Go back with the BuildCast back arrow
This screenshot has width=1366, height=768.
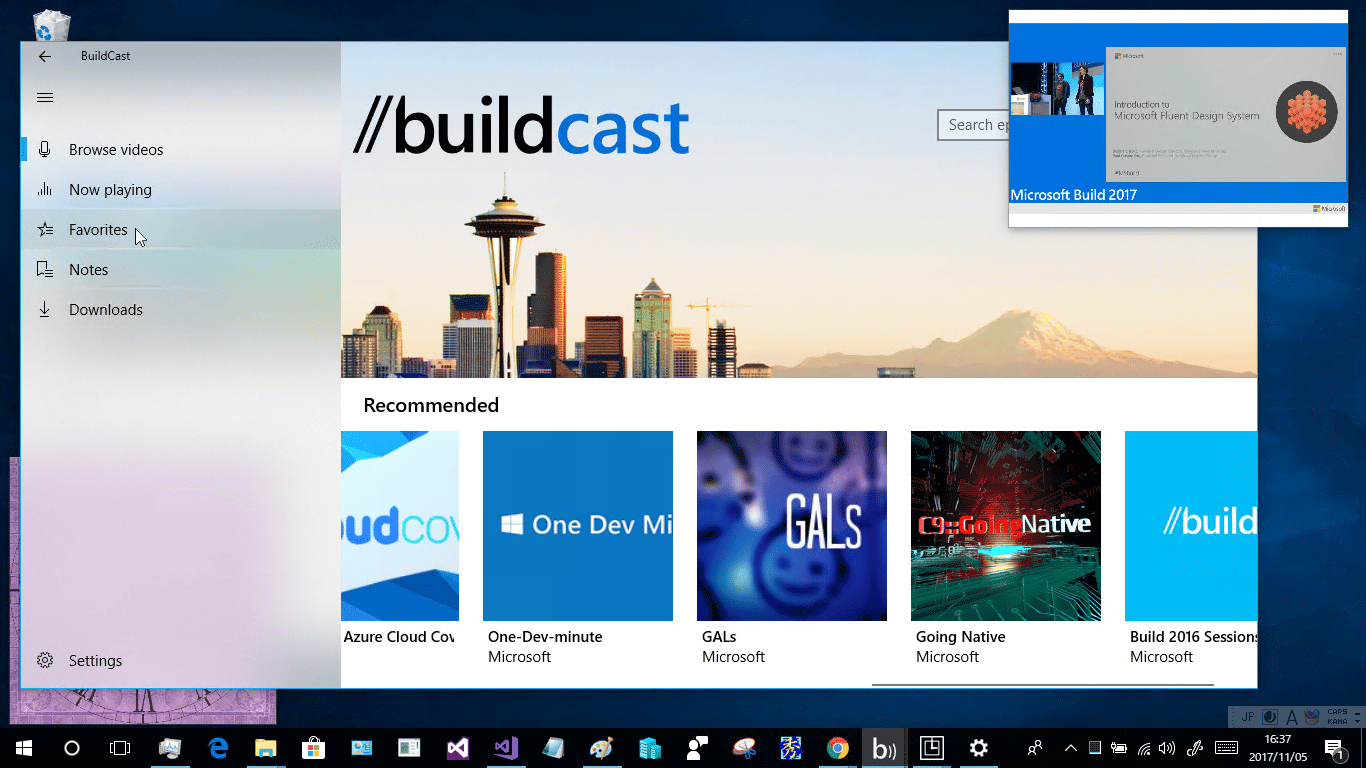coord(45,56)
